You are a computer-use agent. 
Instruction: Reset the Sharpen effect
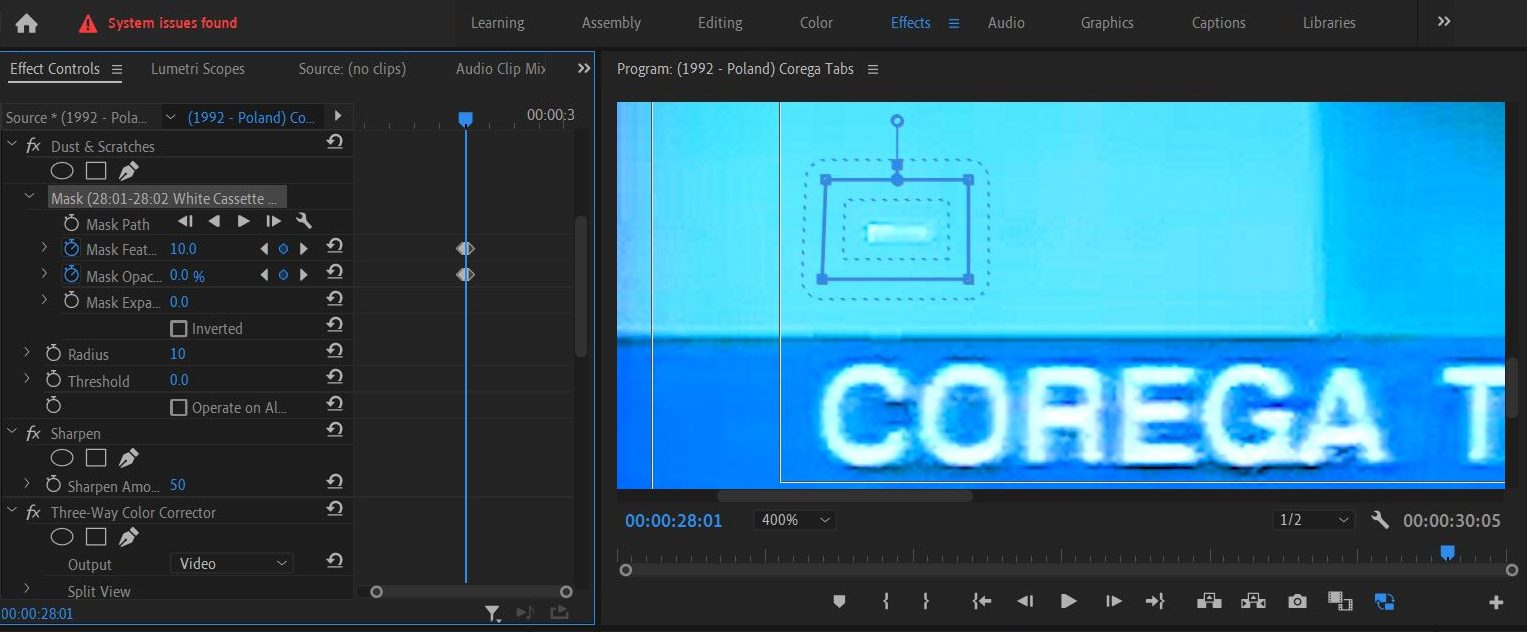click(x=335, y=430)
